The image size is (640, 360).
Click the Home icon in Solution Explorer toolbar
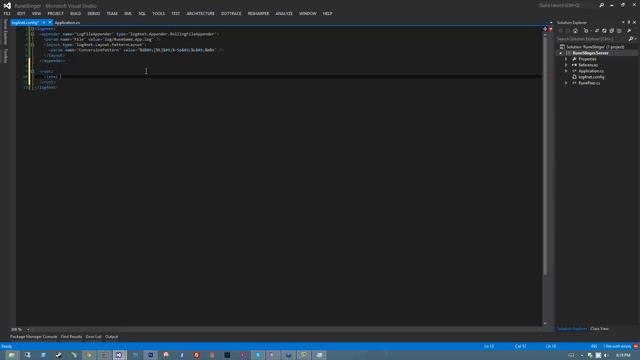pyautogui.click(x=575, y=31)
